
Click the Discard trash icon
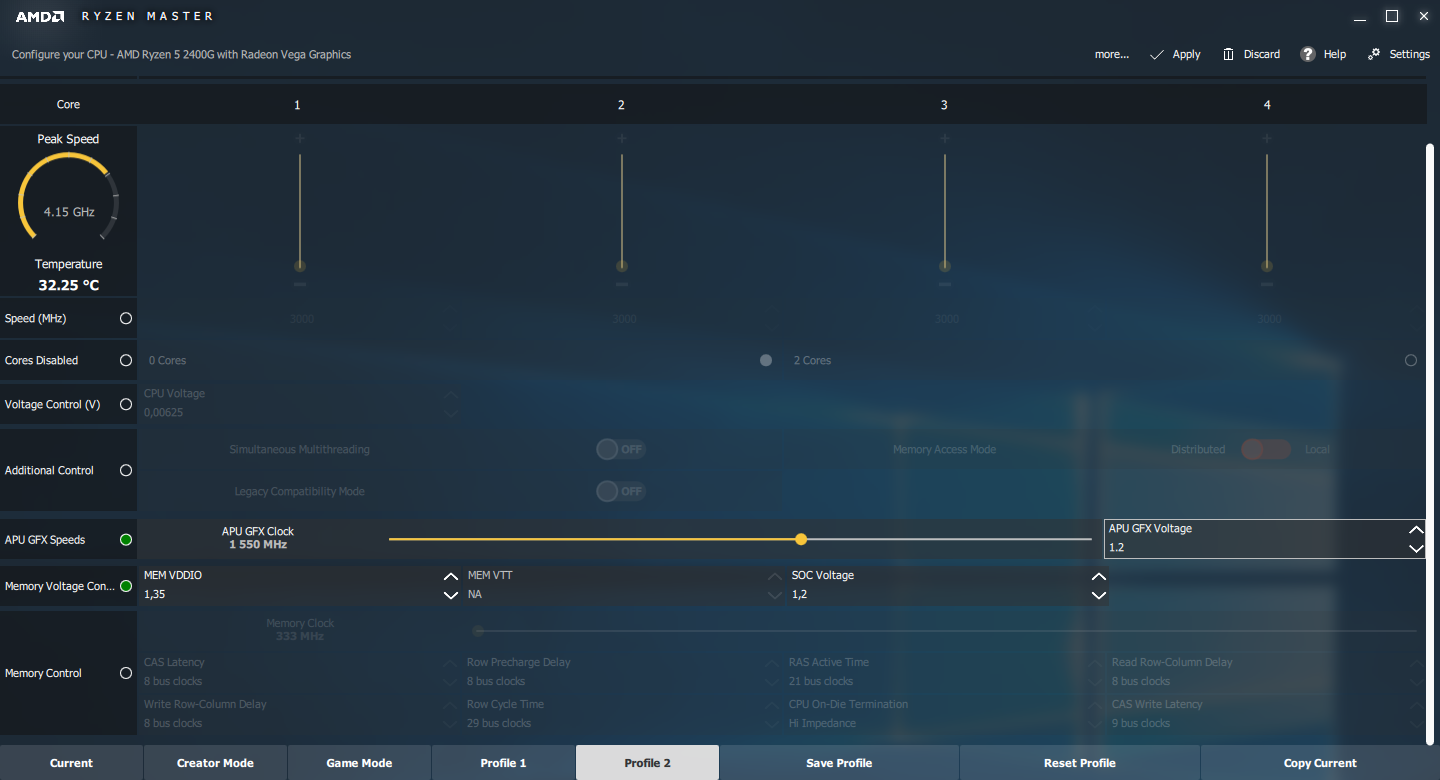point(1228,54)
